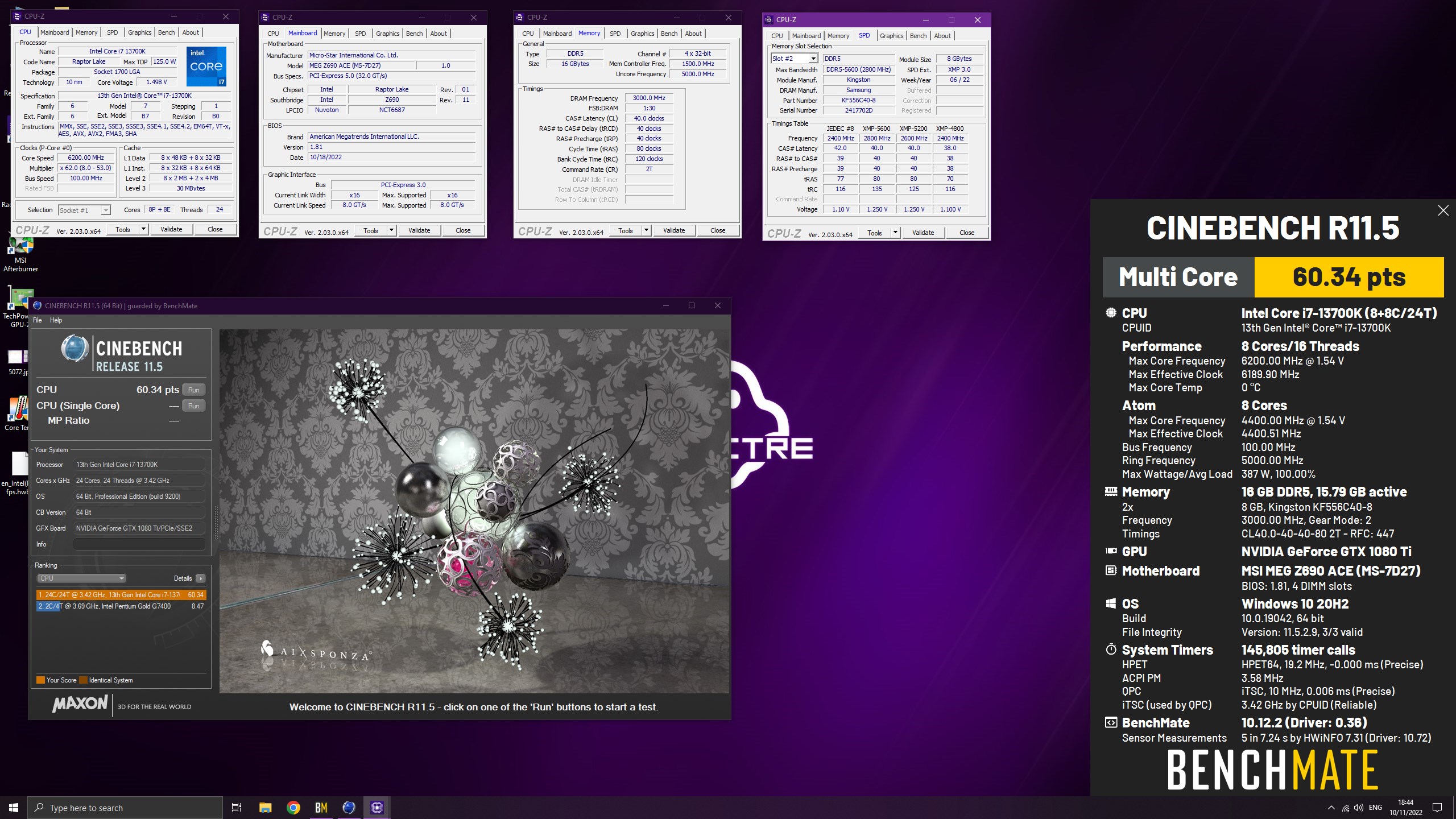Click the volume icon in system tray
The height and width of the screenshot is (819, 1456).
coord(1359,808)
